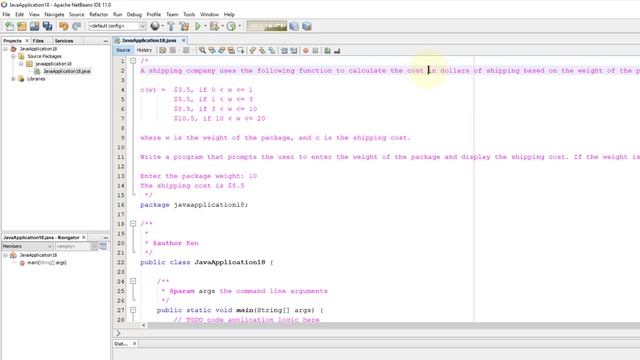Select JavaApplication18.java in Projects tree
This screenshot has height=360, width=640.
point(67,71)
